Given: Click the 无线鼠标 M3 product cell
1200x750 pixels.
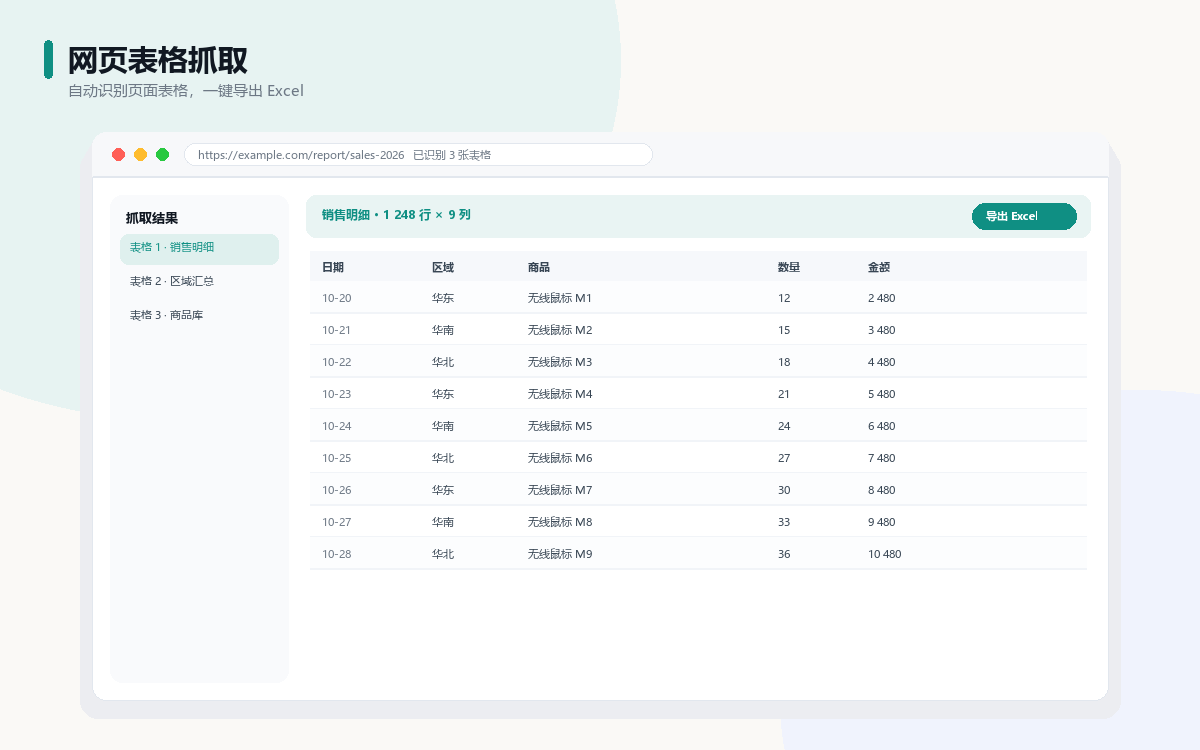Looking at the screenshot, I should click(560, 362).
